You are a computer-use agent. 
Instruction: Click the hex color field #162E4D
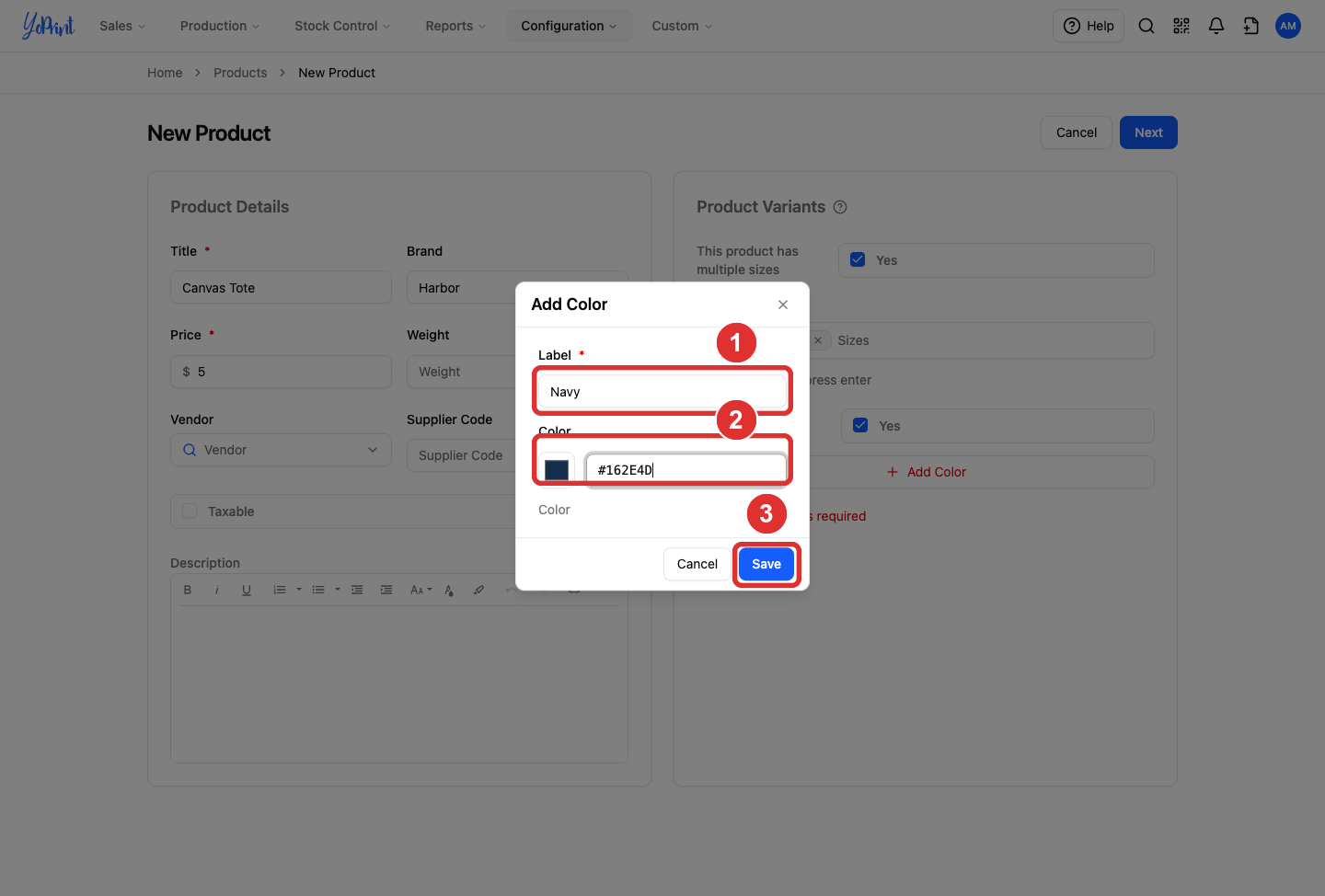pos(686,470)
